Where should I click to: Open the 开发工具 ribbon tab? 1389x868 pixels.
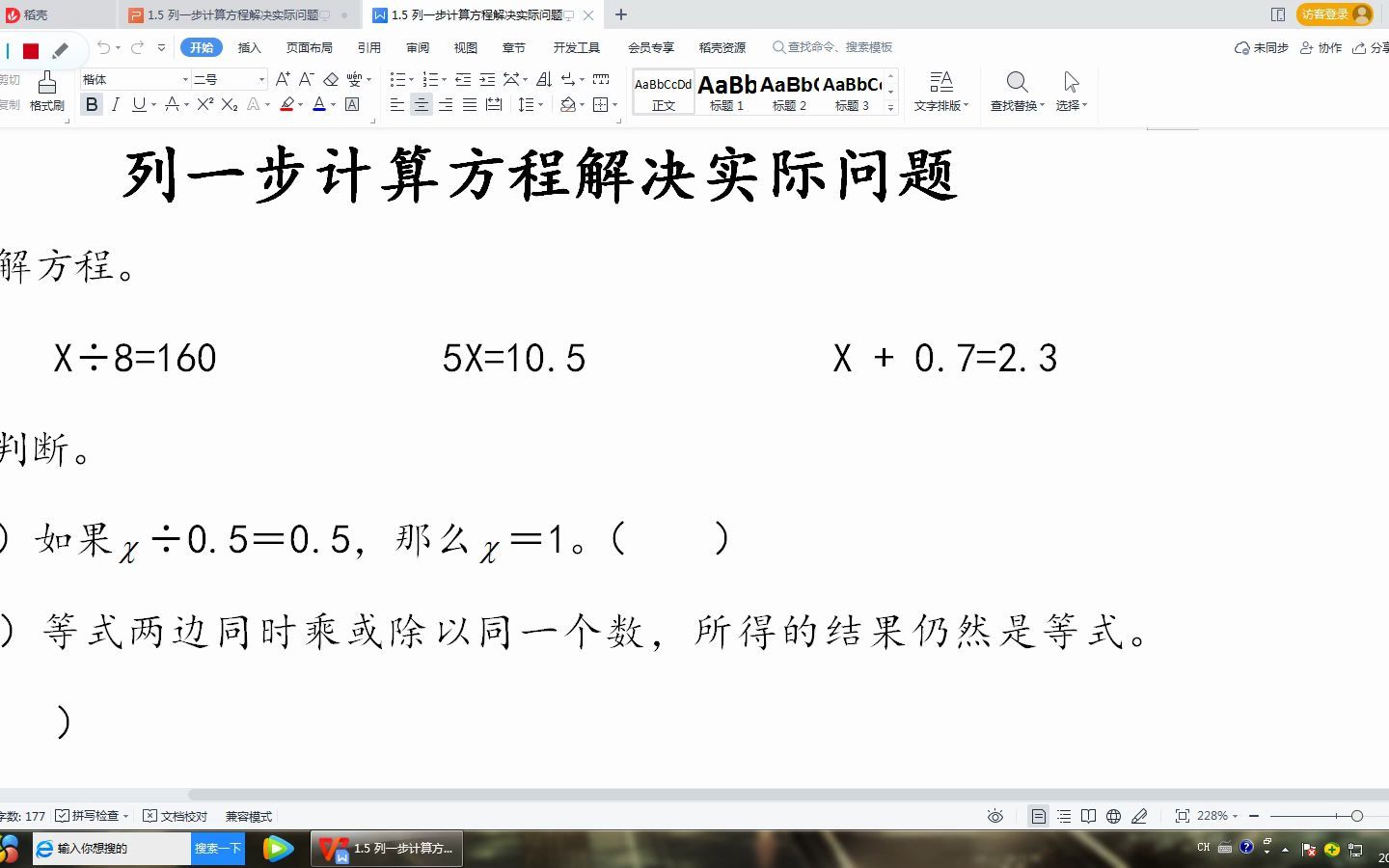click(x=576, y=47)
